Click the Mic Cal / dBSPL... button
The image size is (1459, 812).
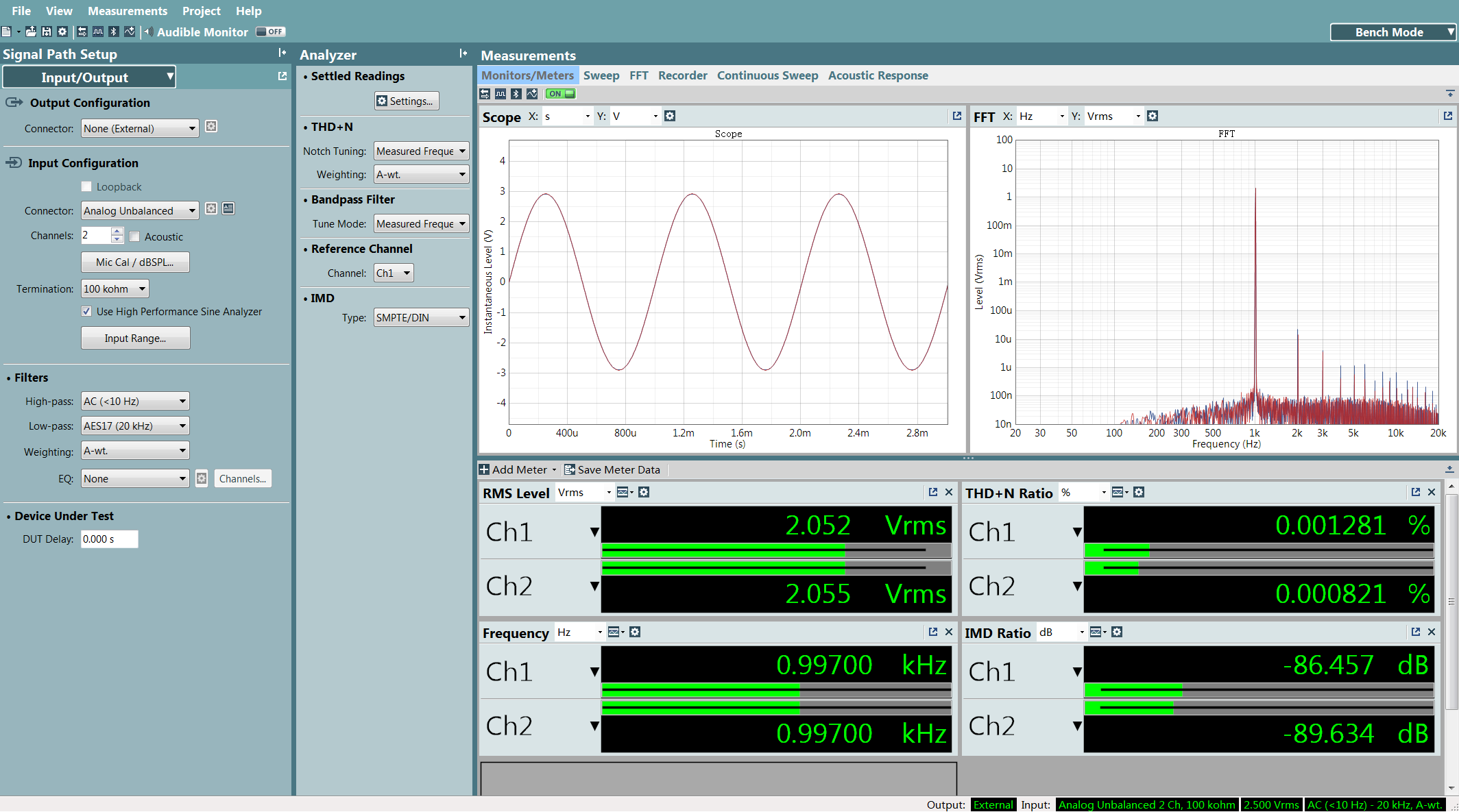[135, 262]
